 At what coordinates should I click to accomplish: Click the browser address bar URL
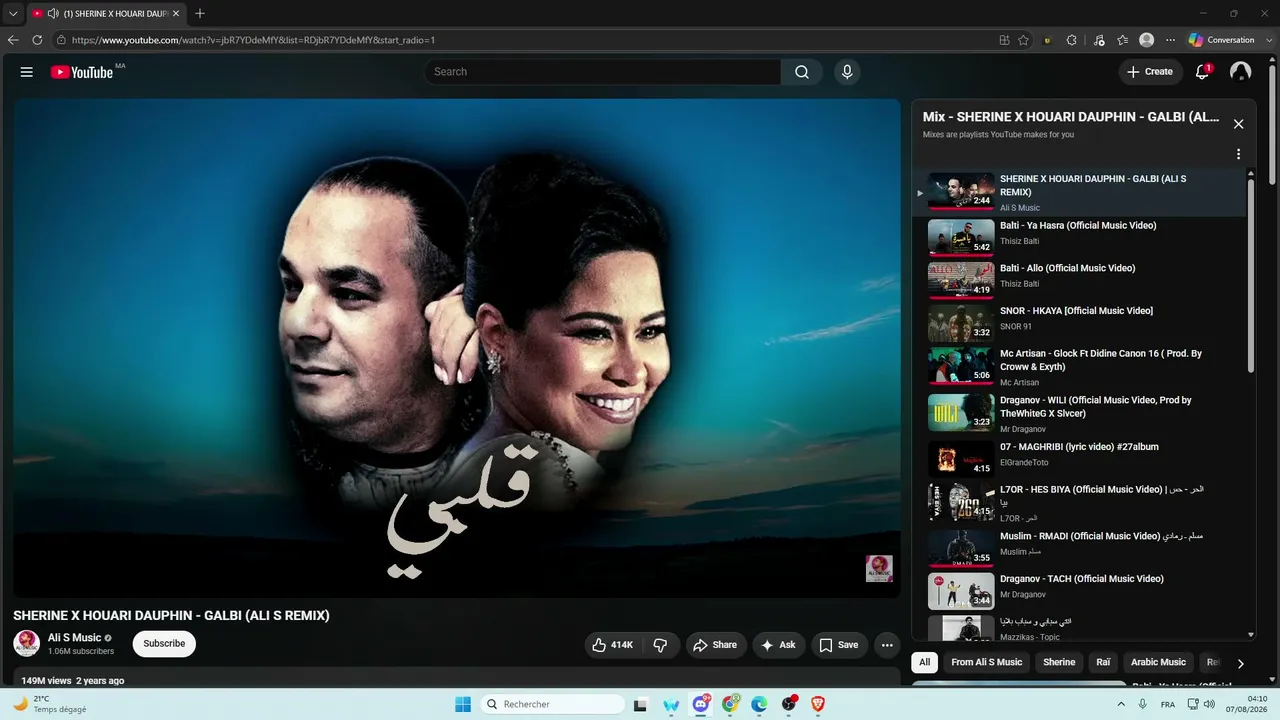(x=253, y=40)
